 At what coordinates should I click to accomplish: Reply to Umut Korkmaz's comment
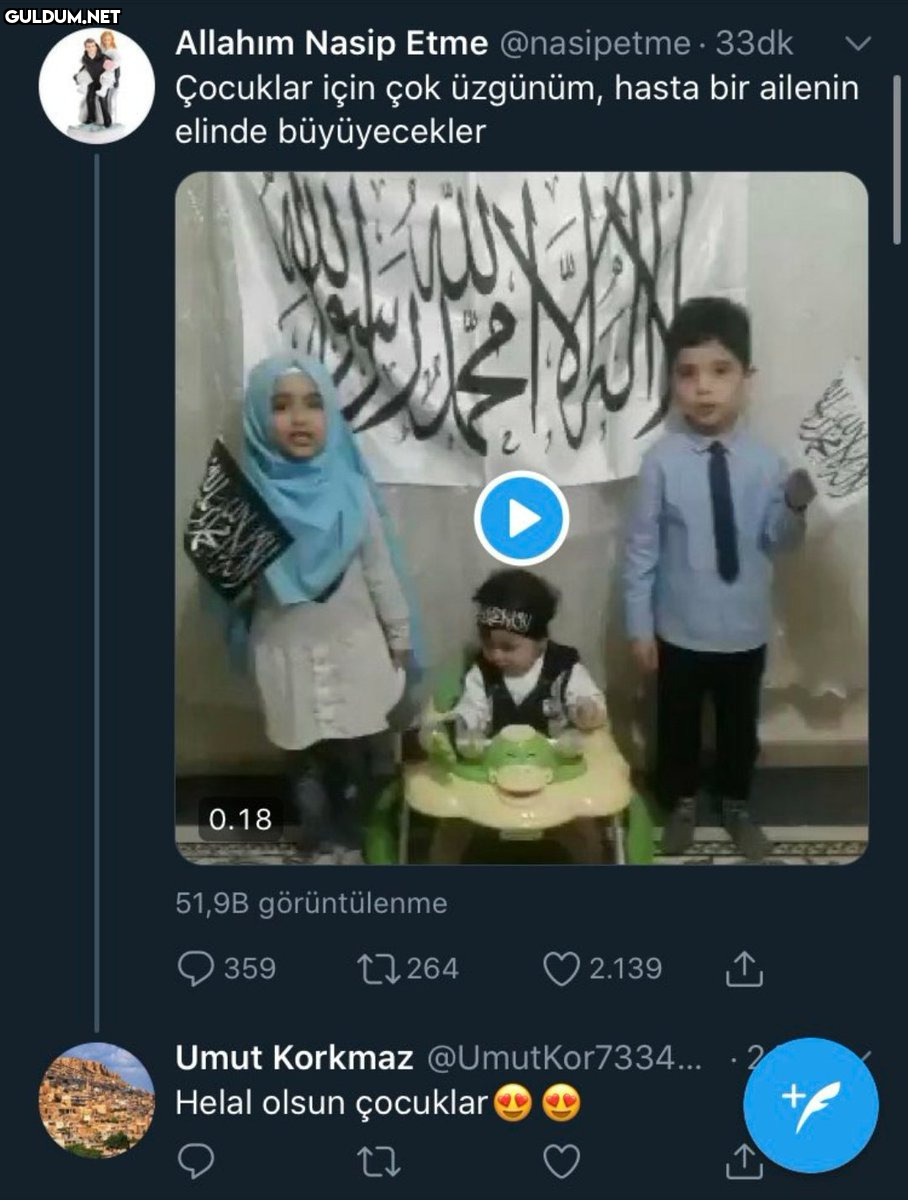[x=196, y=1160]
